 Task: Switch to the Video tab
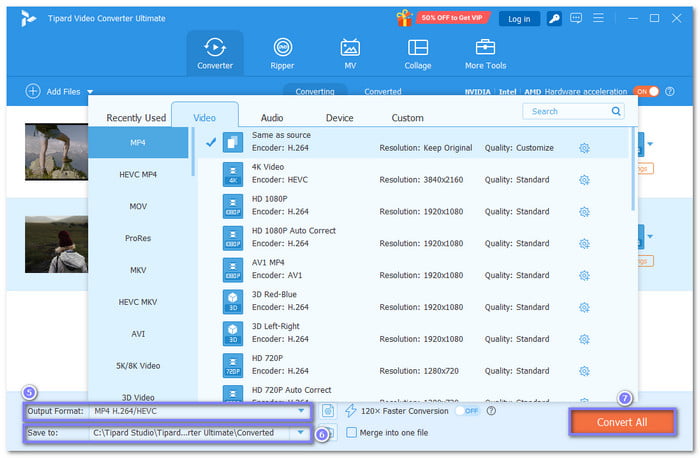[x=204, y=117]
